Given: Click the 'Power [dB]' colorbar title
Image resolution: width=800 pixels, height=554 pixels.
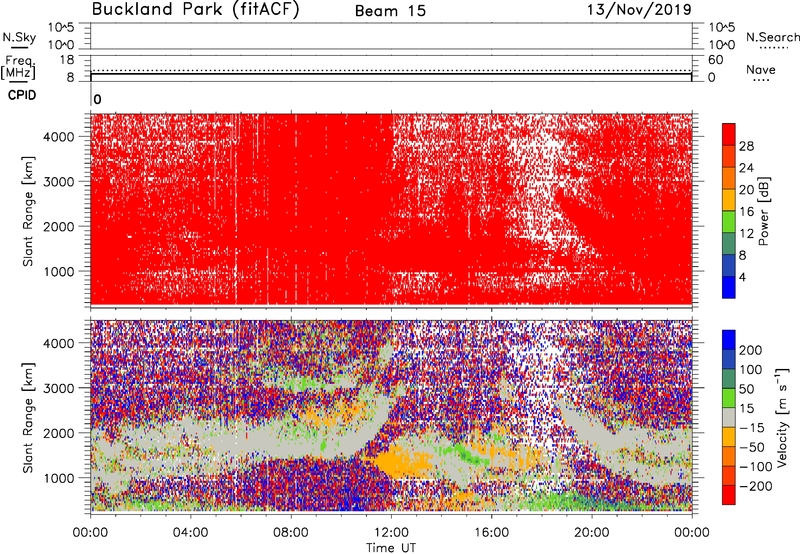Looking at the screenshot, I should pos(763,211).
